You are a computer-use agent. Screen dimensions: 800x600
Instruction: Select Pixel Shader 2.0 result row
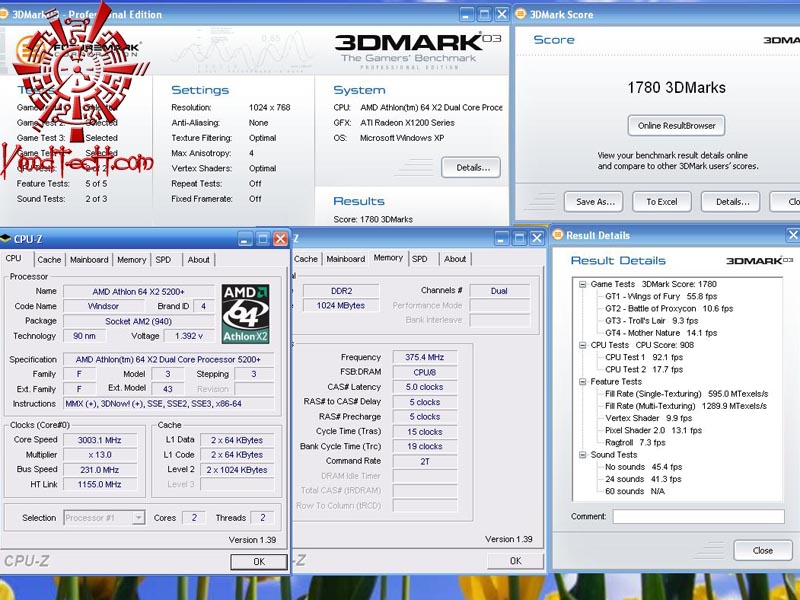point(653,431)
